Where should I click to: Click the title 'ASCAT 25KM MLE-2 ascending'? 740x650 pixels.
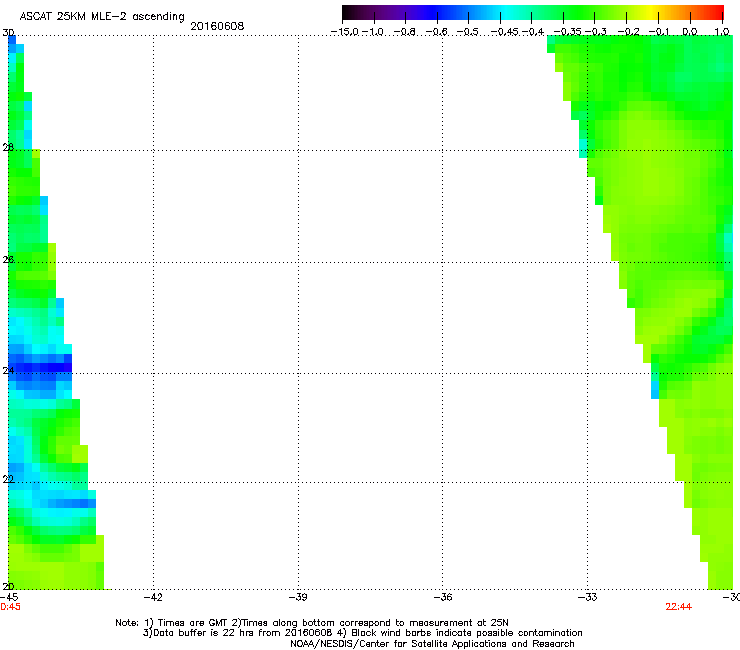coord(102,16)
